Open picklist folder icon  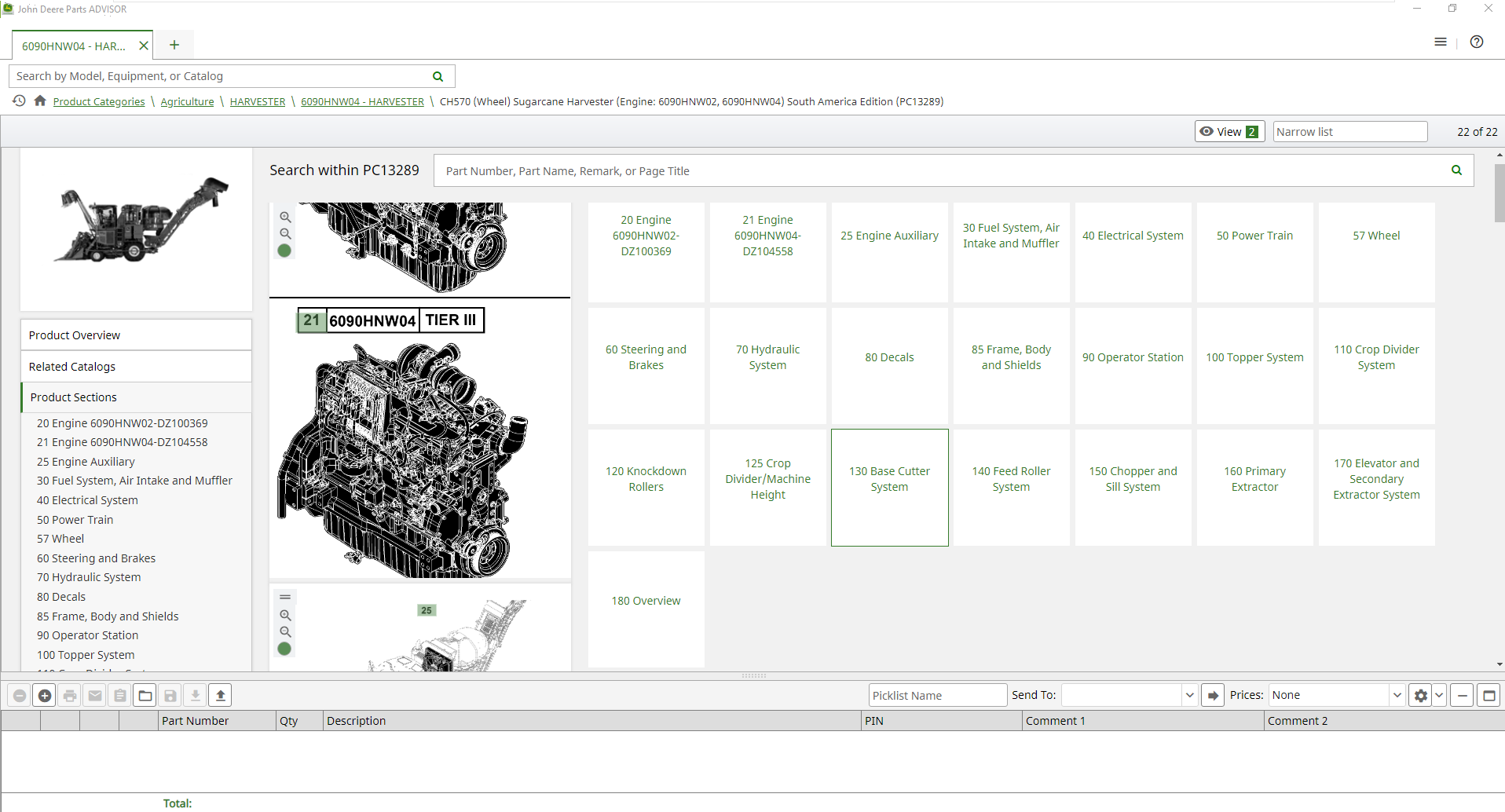coord(145,696)
